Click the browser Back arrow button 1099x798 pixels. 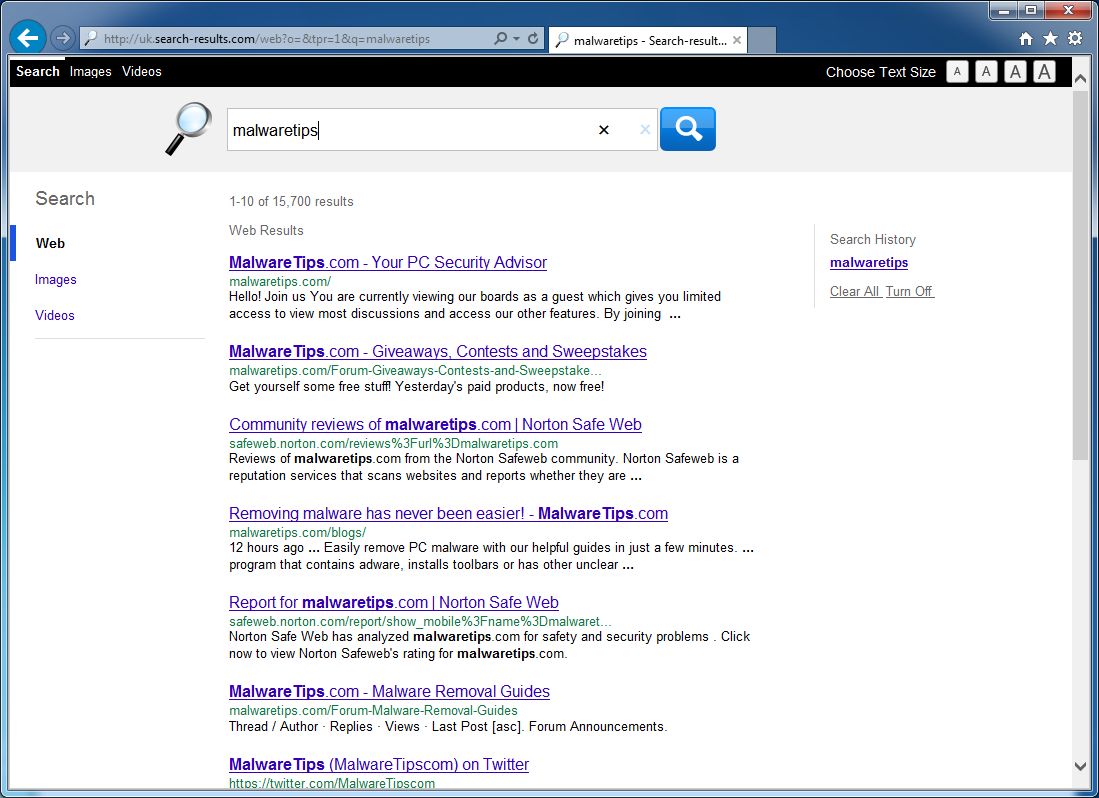pyautogui.click(x=28, y=37)
